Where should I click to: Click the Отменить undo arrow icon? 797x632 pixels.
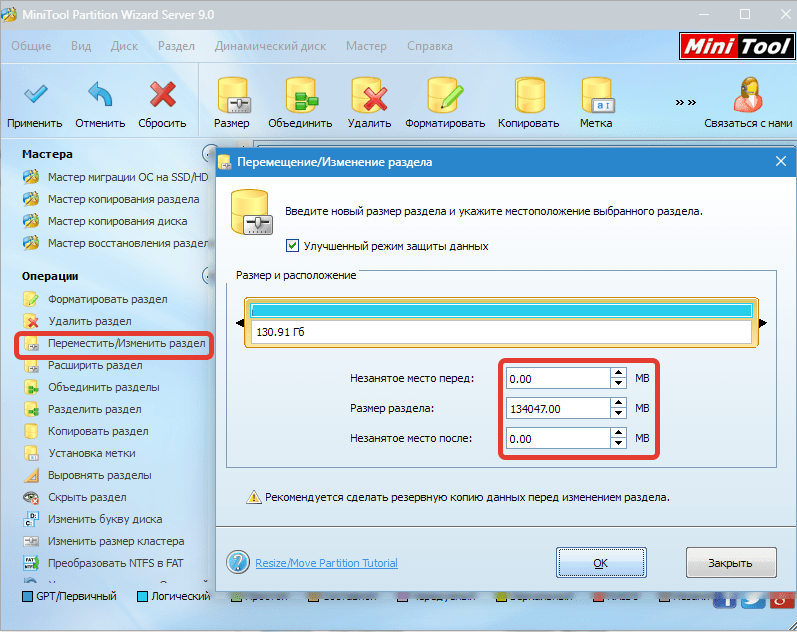100,94
